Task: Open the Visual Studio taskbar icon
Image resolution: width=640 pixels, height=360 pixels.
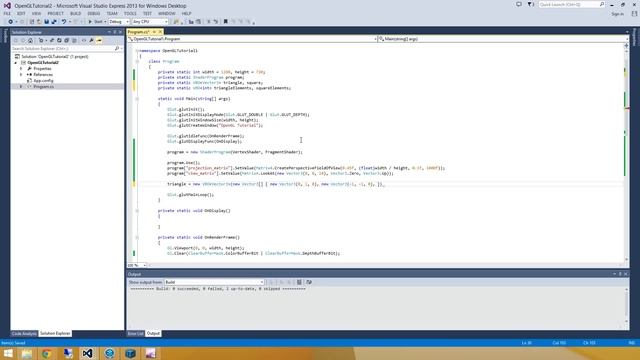Action: point(87,353)
